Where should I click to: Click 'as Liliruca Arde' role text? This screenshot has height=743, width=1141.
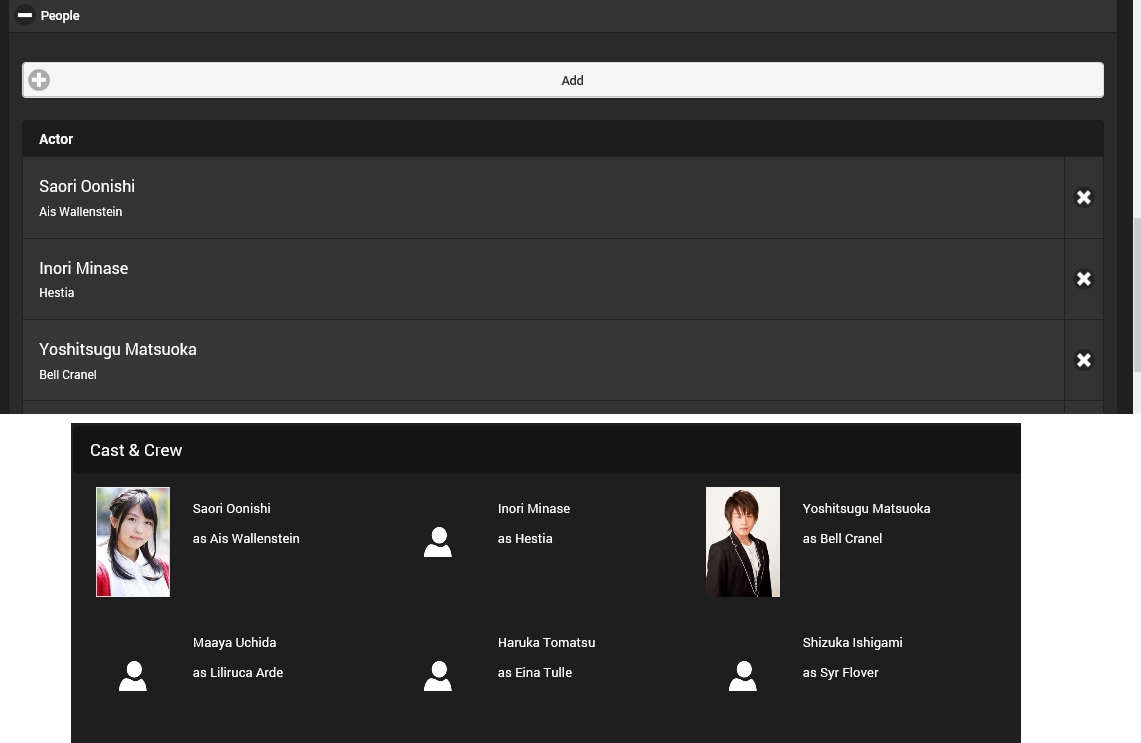point(238,672)
